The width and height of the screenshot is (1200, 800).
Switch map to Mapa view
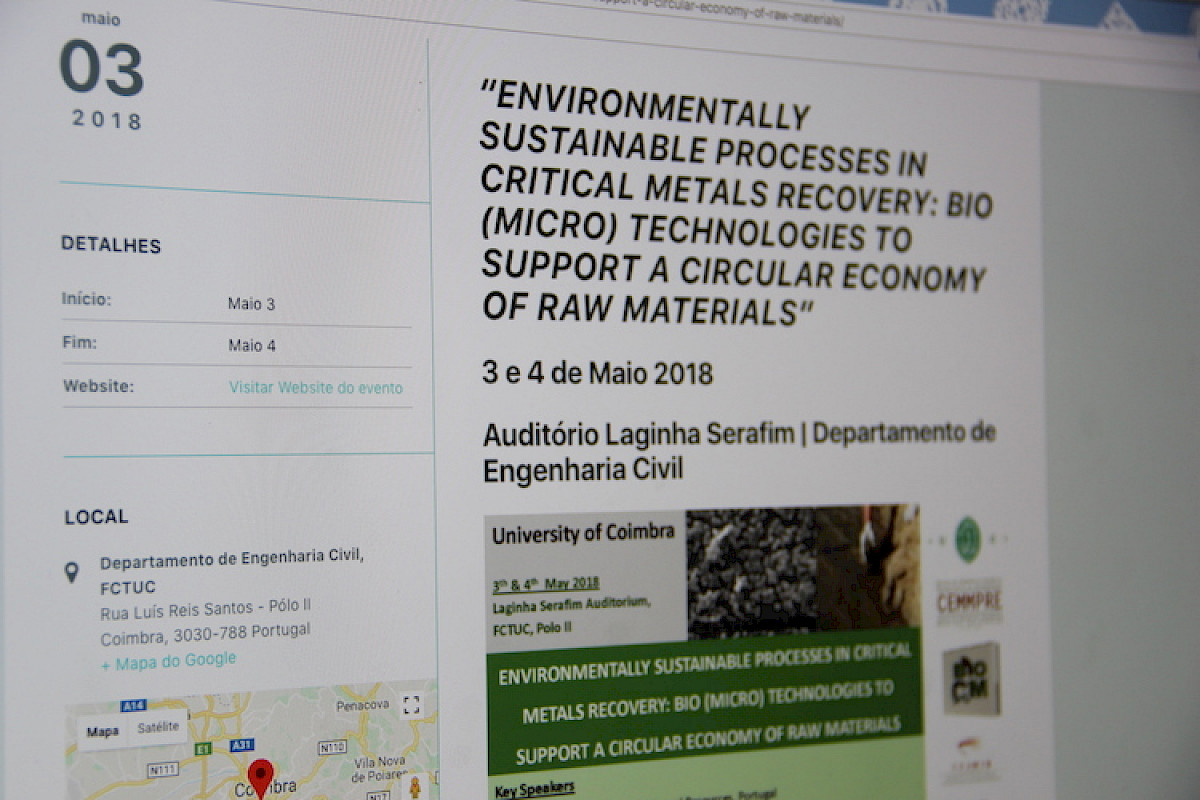click(x=102, y=731)
